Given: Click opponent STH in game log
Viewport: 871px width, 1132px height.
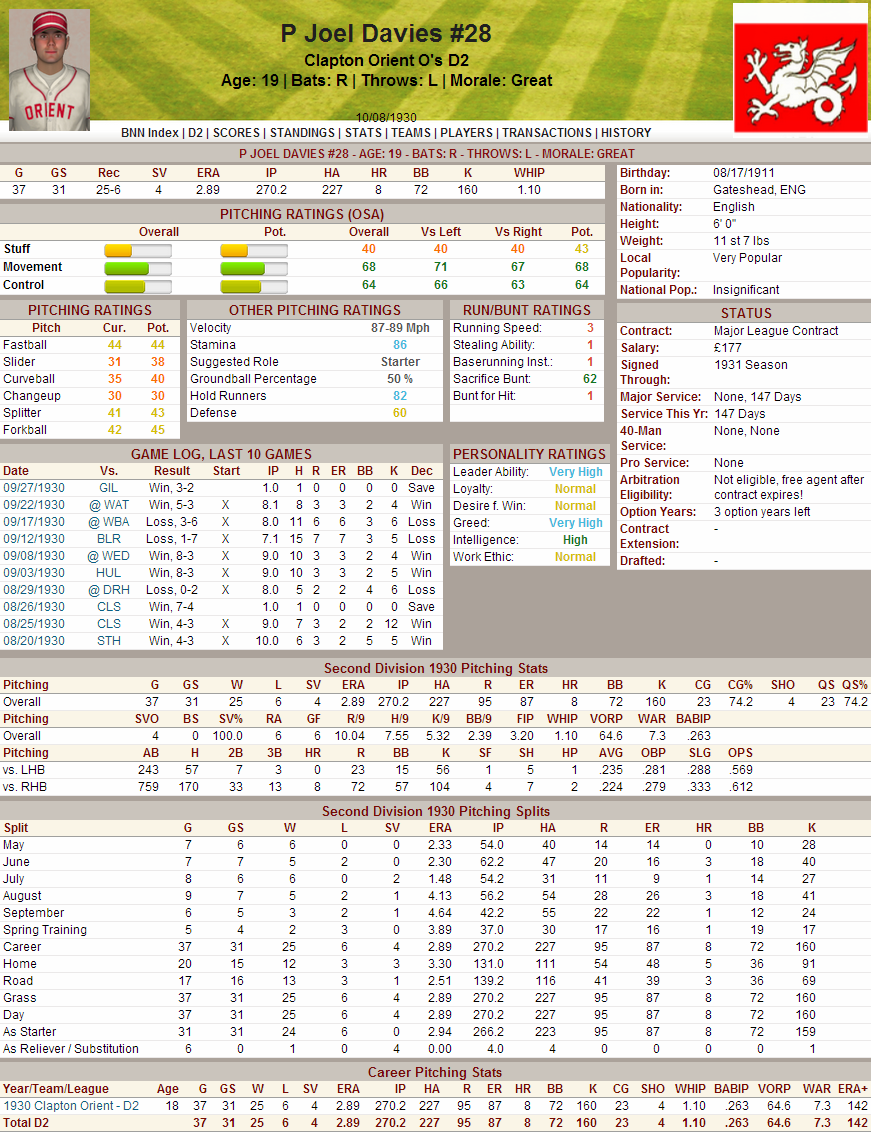Looking at the screenshot, I should click(x=109, y=641).
